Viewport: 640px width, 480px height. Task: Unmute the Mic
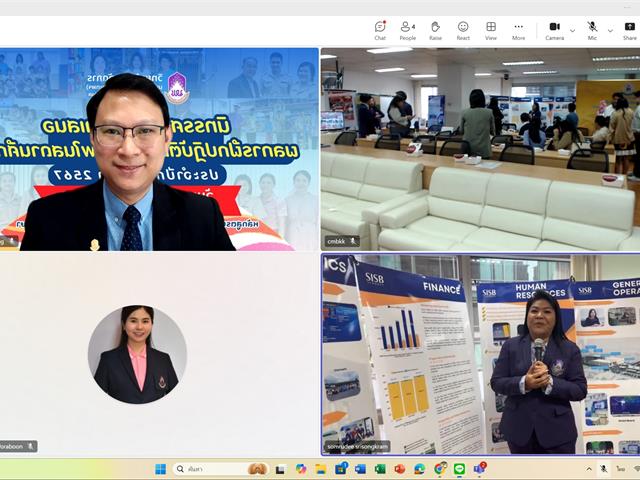592,31
